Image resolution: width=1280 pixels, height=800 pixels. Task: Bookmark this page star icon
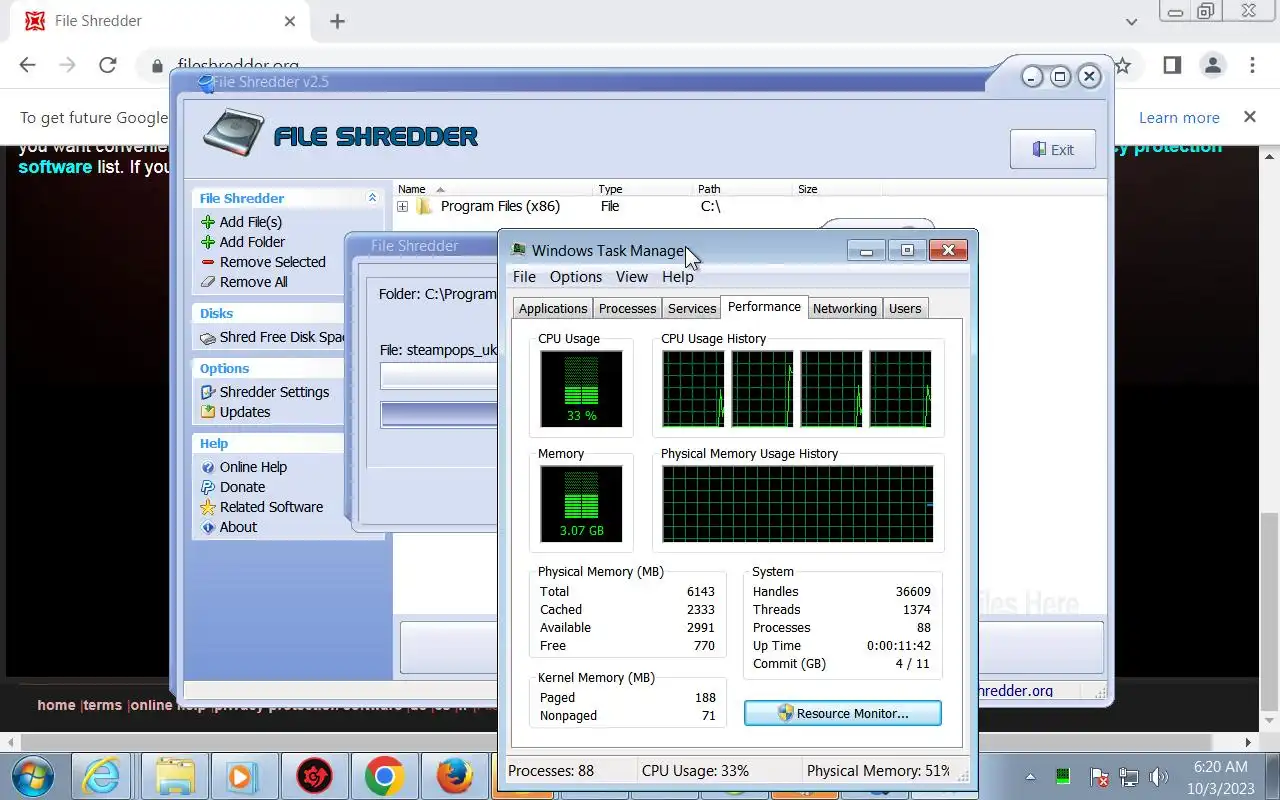pyautogui.click(x=1122, y=65)
